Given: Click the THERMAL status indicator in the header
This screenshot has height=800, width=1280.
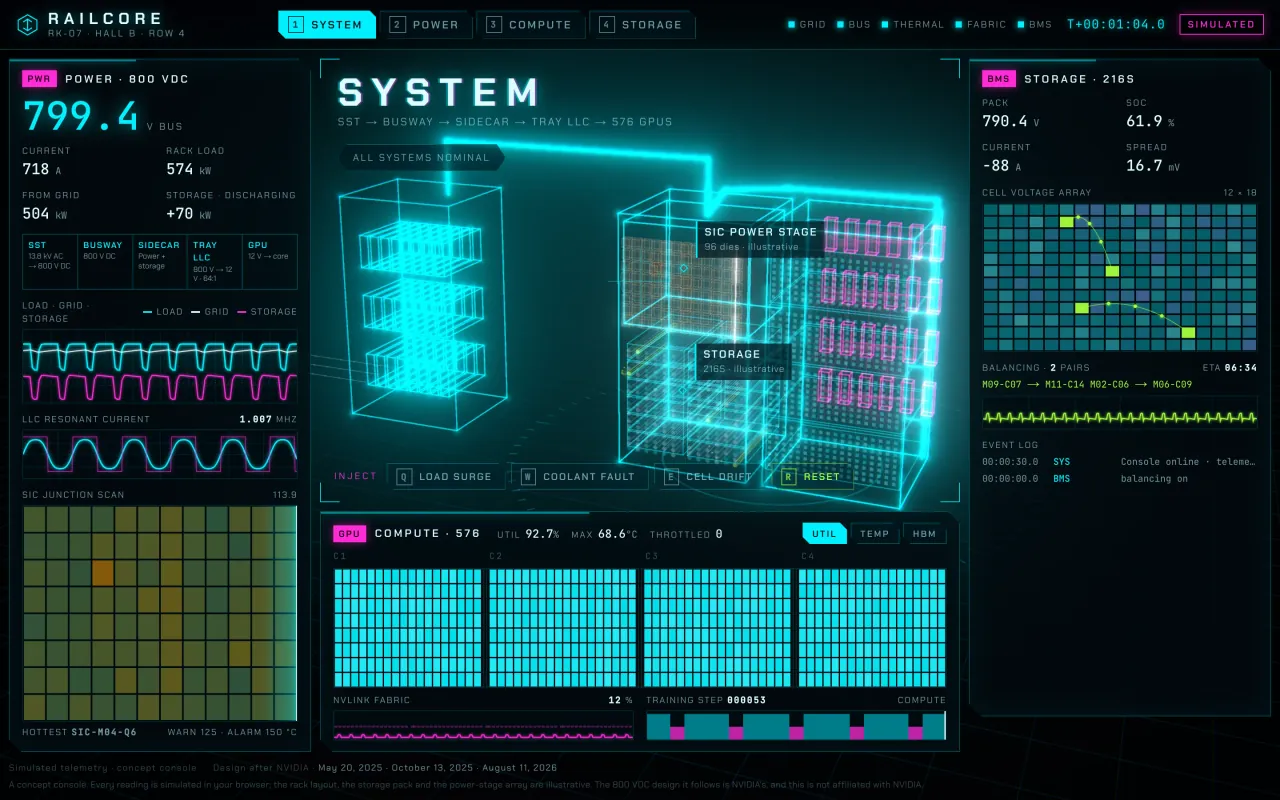Looking at the screenshot, I should click(x=913, y=24).
